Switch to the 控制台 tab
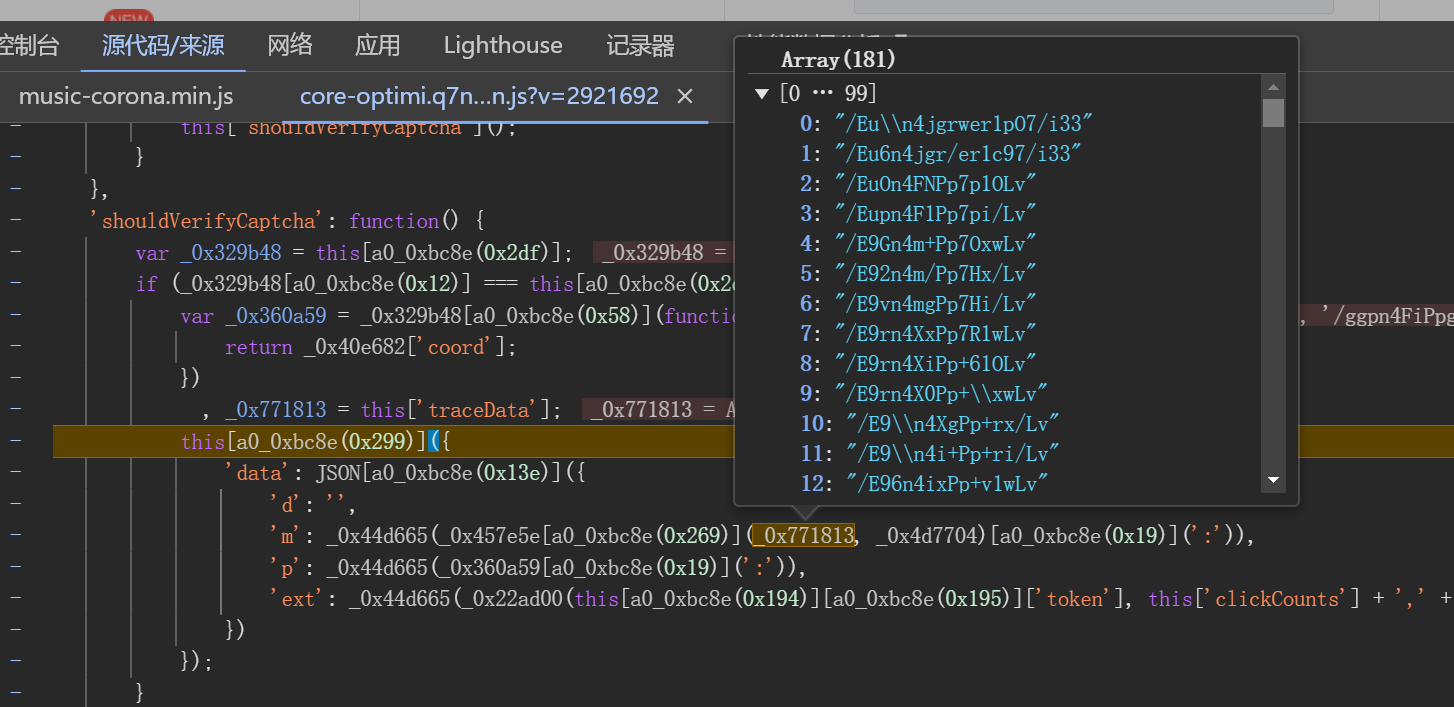 coord(28,45)
